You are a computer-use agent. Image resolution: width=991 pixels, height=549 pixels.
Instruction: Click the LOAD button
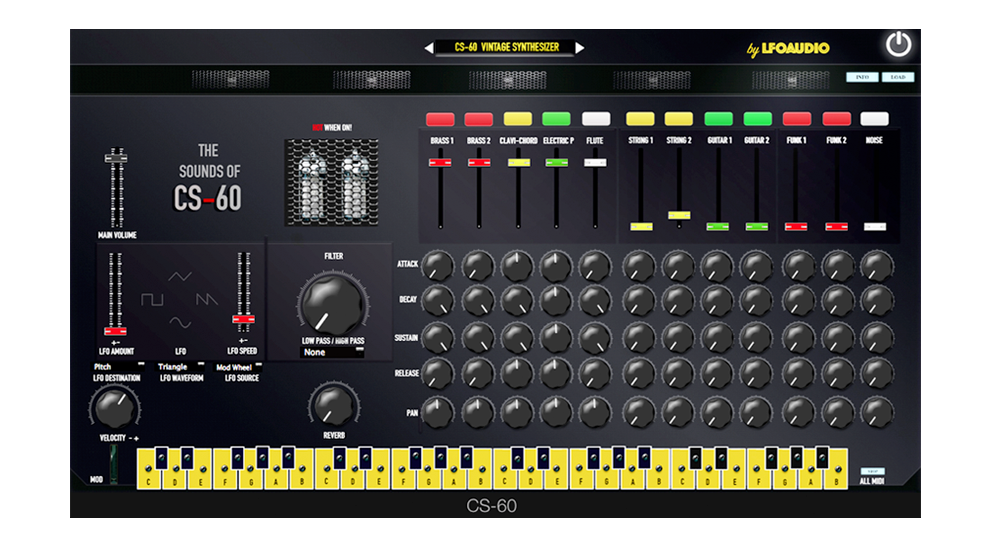(898, 77)
